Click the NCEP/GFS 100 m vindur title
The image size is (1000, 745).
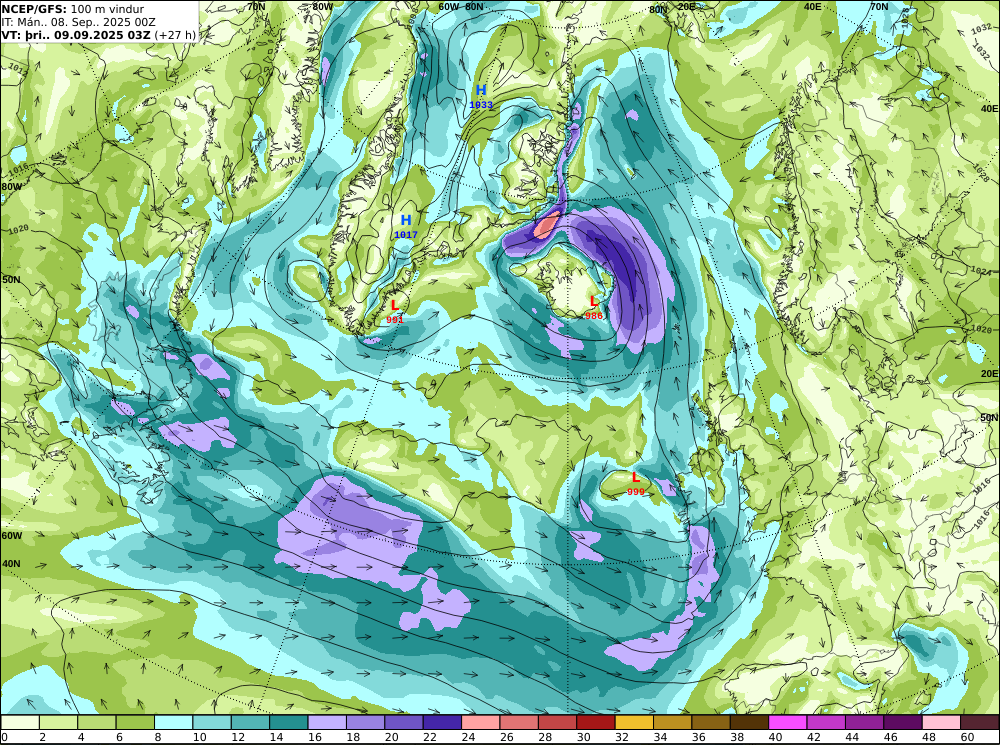point(73,9)
